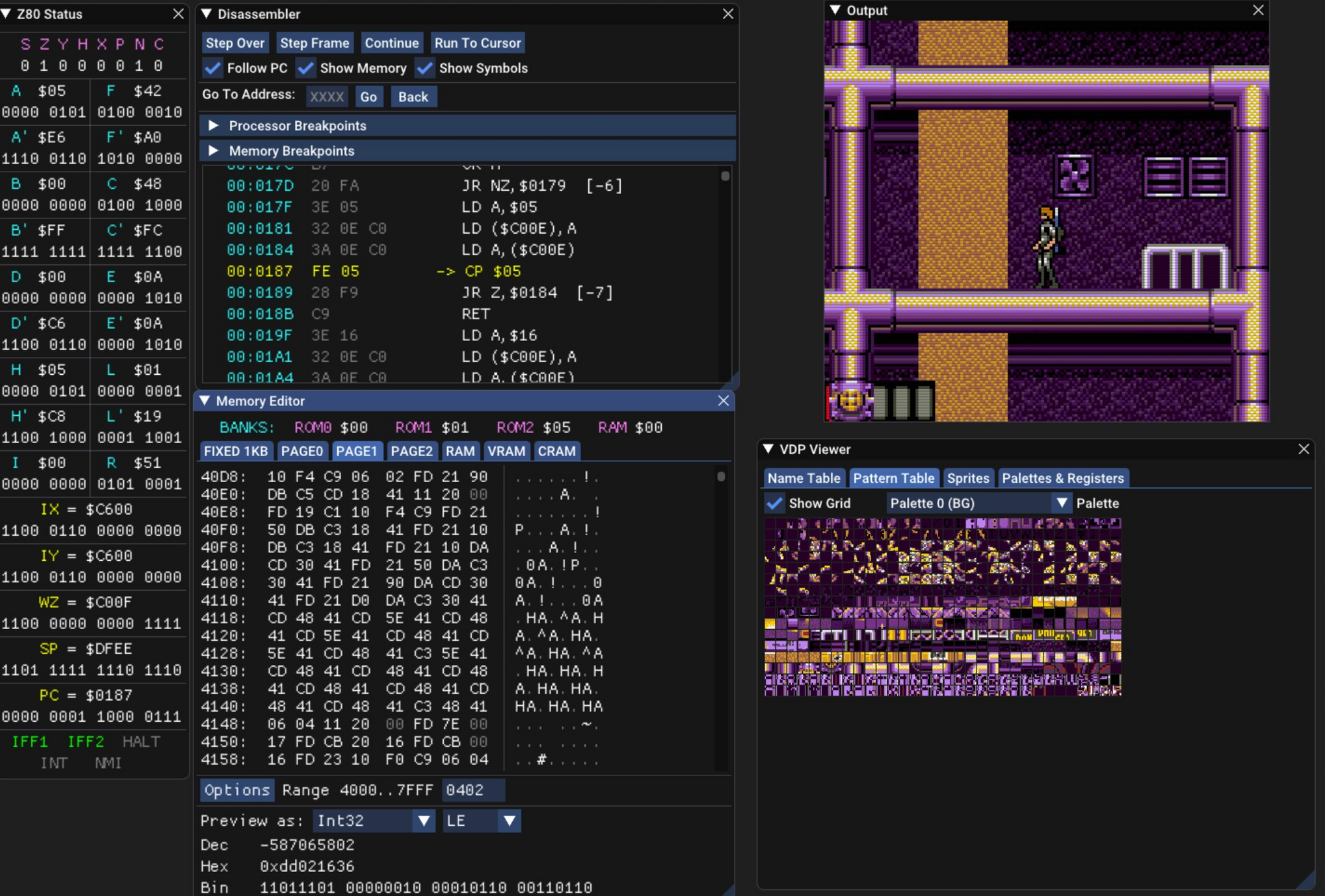The width and height of the screenshot is (1325, 896).
Task: Click the IFF1 interrupt flag indicator
Action: [30, 742]
